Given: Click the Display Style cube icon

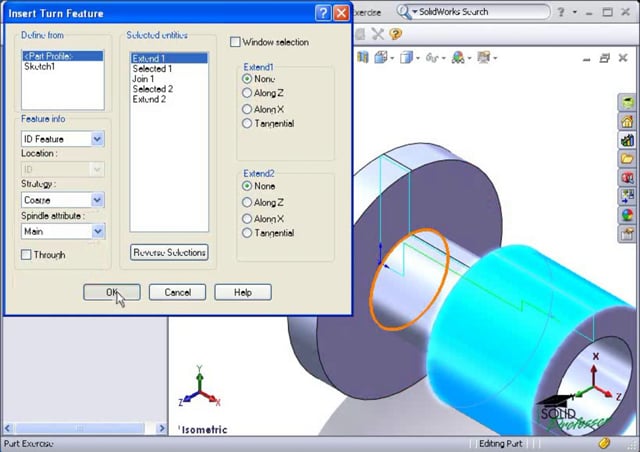Looking at the screenshot, I should coord(406,58).
